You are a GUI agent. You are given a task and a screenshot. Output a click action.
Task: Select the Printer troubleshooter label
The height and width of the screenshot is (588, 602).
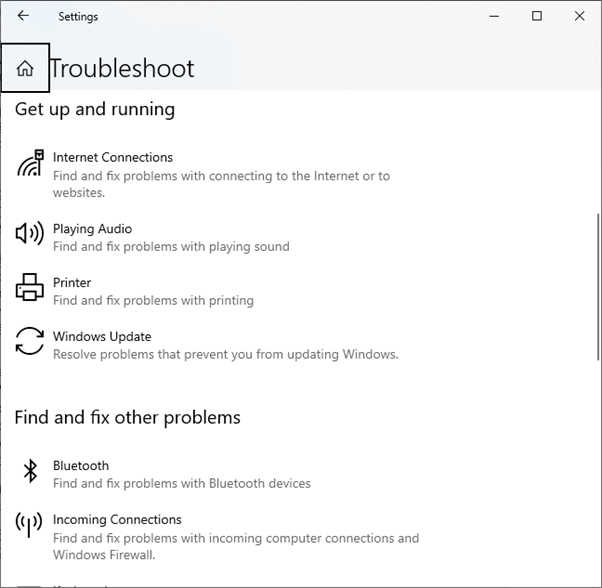72,283
